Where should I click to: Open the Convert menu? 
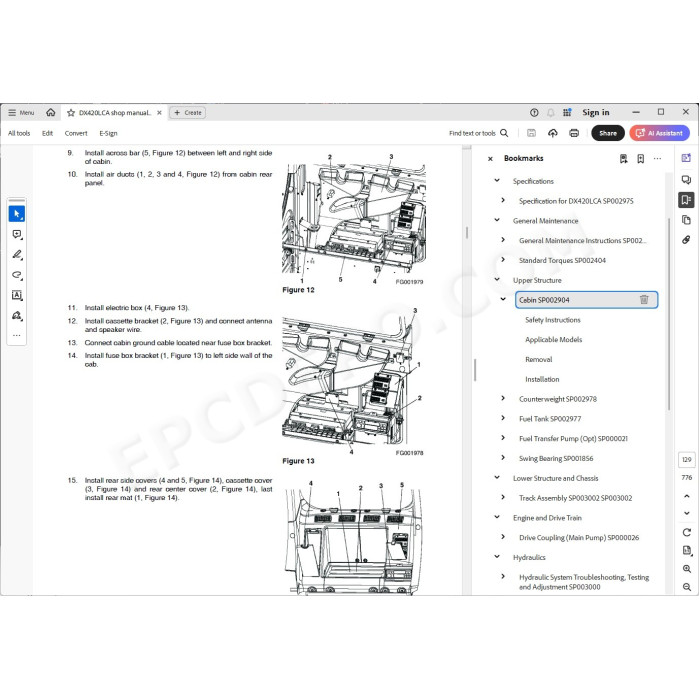pyautogui.click(x=76, y=133)
